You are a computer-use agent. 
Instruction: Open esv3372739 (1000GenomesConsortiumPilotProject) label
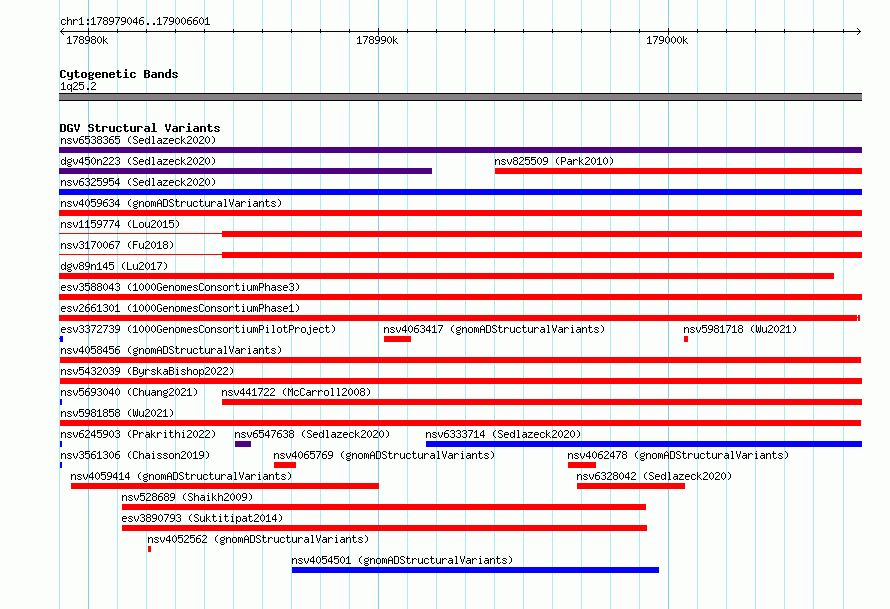coord(198,329)
